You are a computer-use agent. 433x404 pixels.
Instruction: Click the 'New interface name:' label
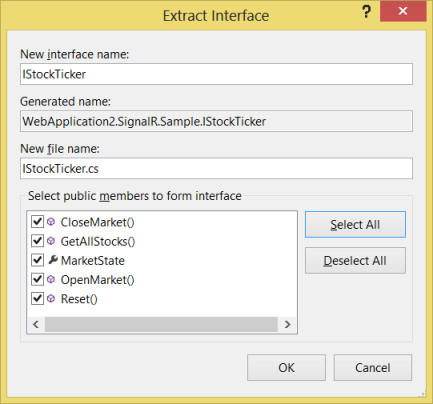75,54
